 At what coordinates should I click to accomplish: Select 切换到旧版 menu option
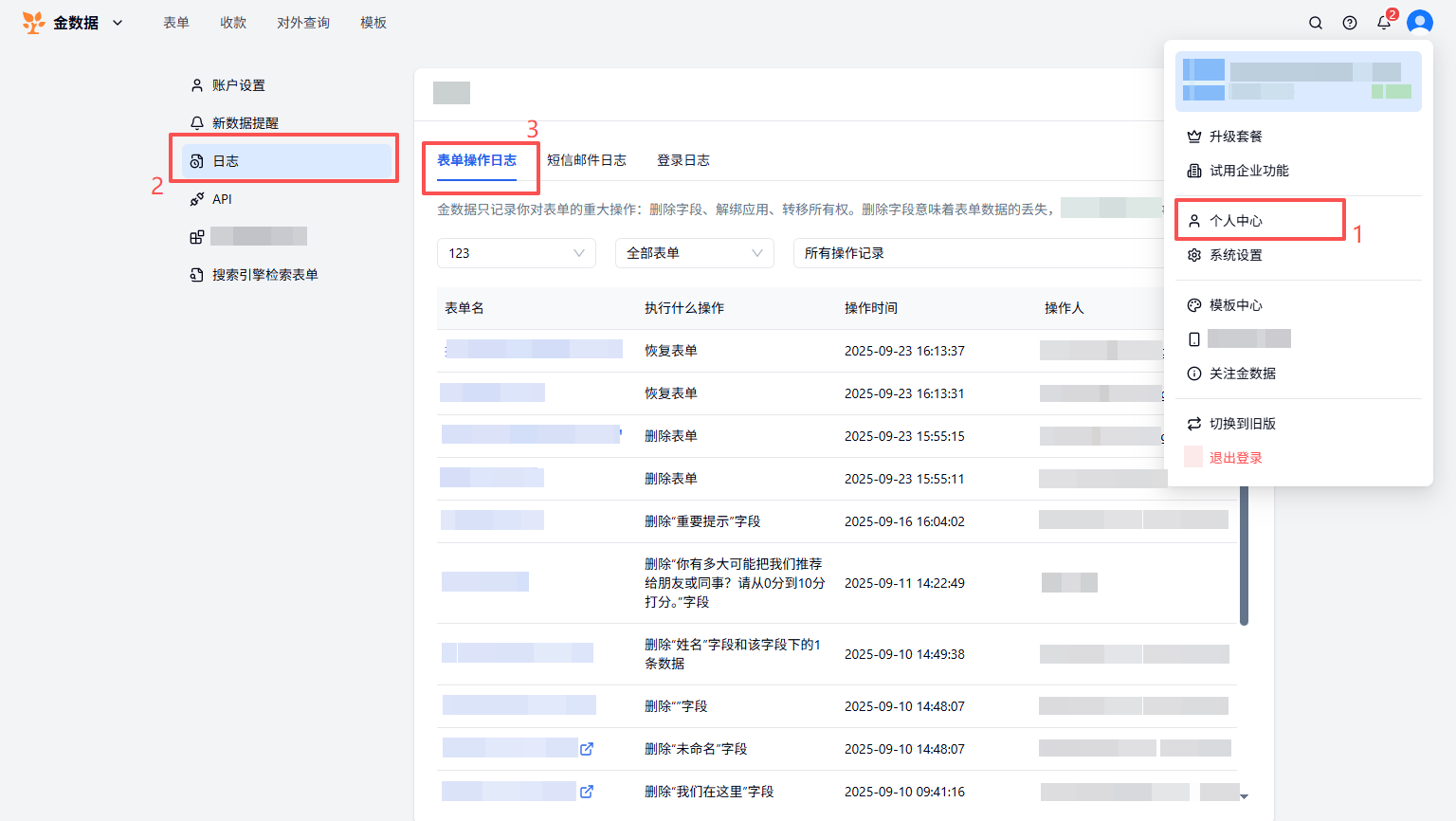(1242, 424)
